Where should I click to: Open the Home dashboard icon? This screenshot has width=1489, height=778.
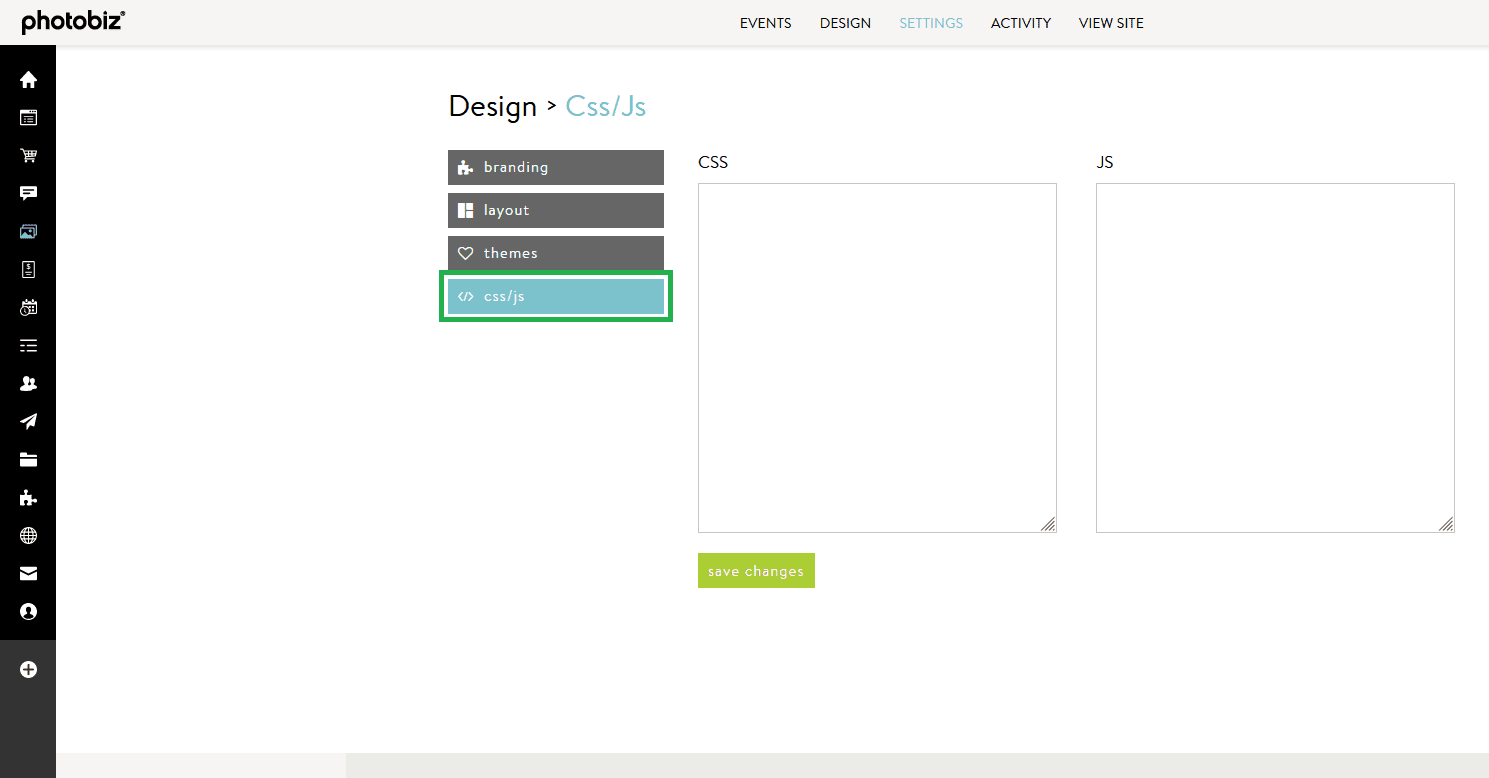click(x=28, y=78)
